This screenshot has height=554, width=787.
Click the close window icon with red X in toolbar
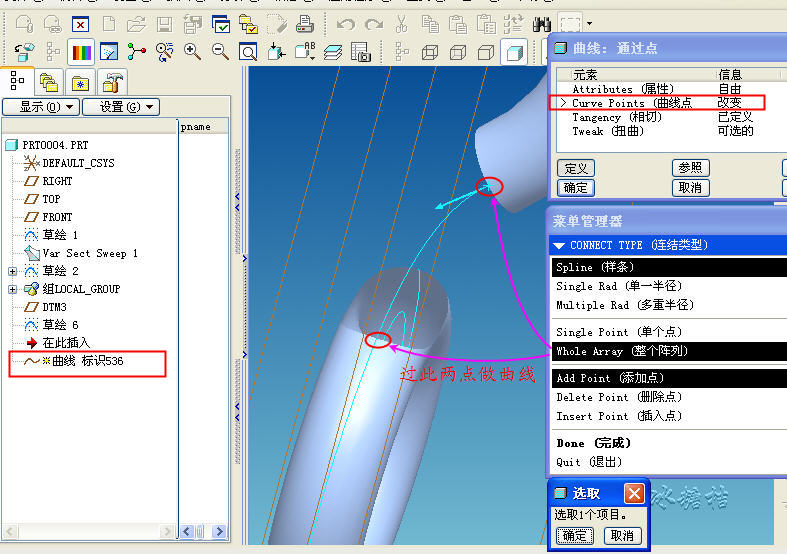[x=80, y=24]
